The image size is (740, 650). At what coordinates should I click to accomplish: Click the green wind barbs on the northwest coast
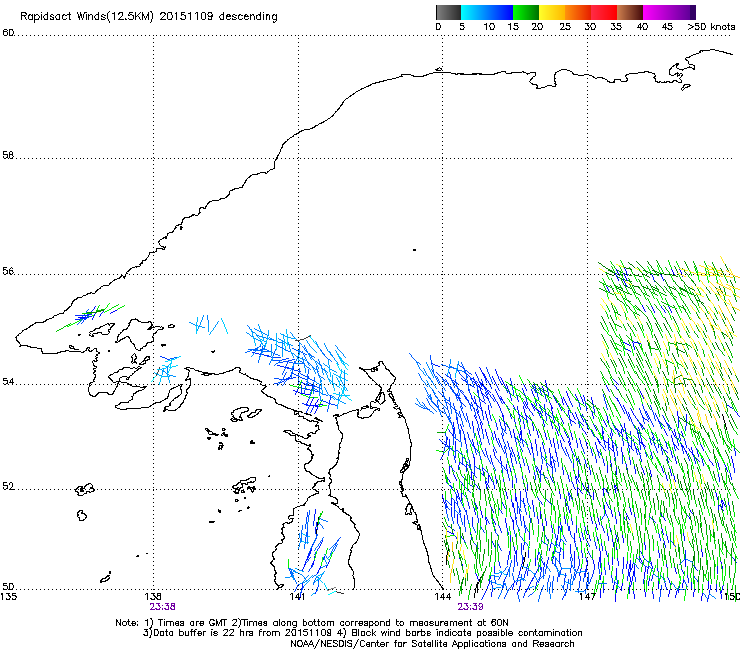tap(91, 317)
